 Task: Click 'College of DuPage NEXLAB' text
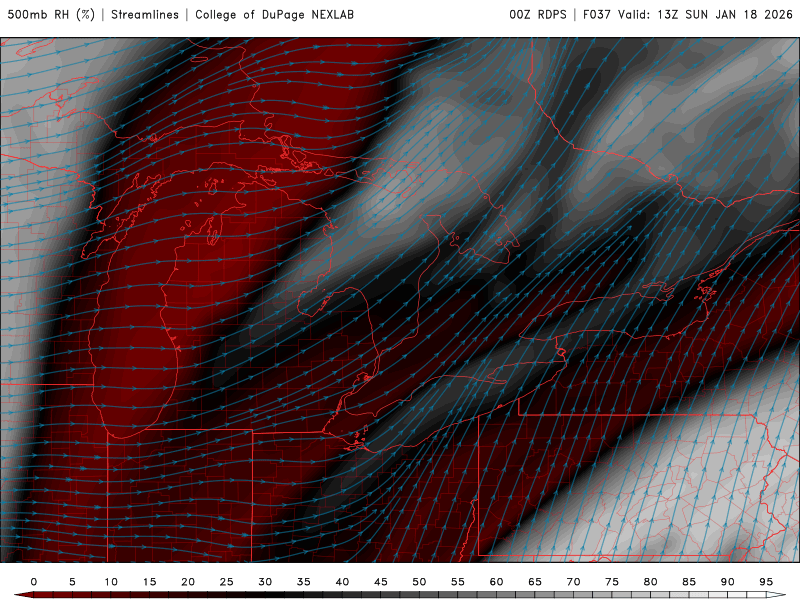coord(274,15)
